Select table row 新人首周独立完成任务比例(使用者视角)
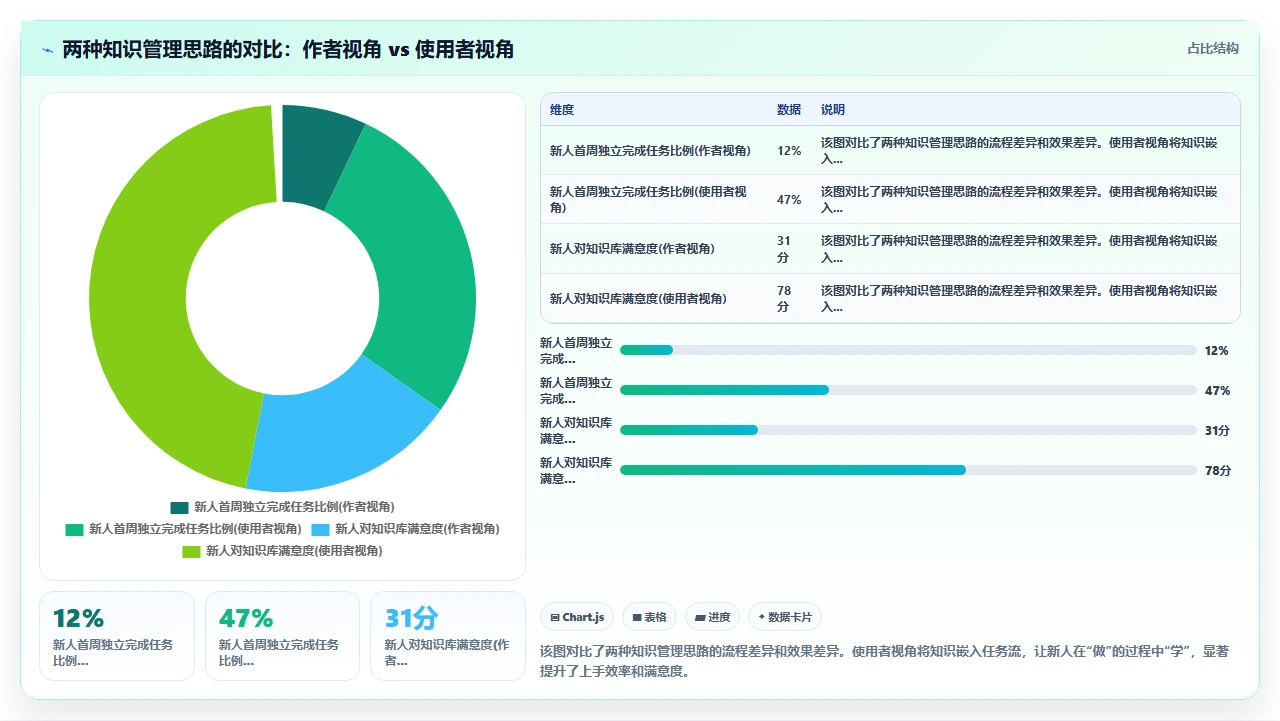 coord(890,199)
